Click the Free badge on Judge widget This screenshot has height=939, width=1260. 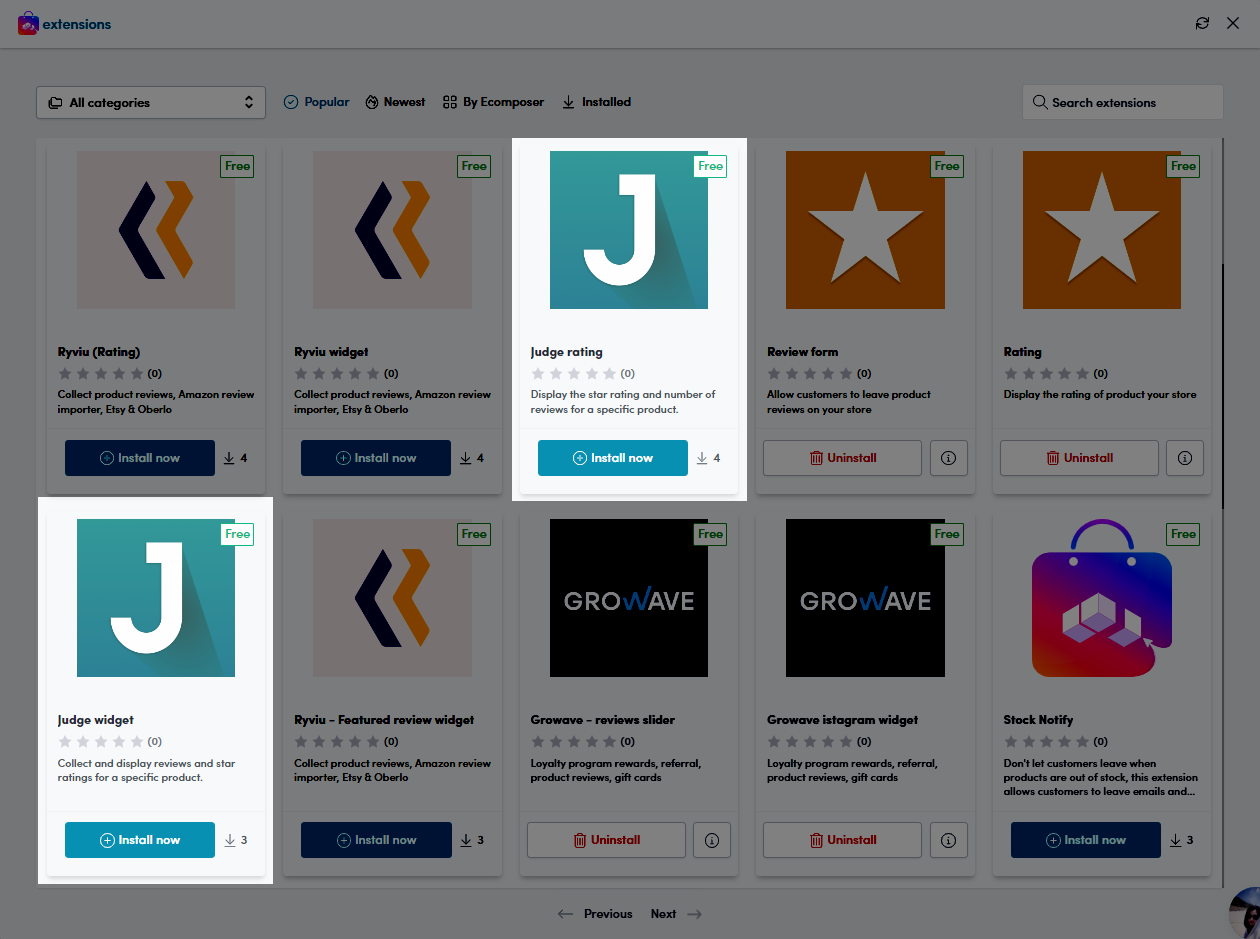(237, 534)
